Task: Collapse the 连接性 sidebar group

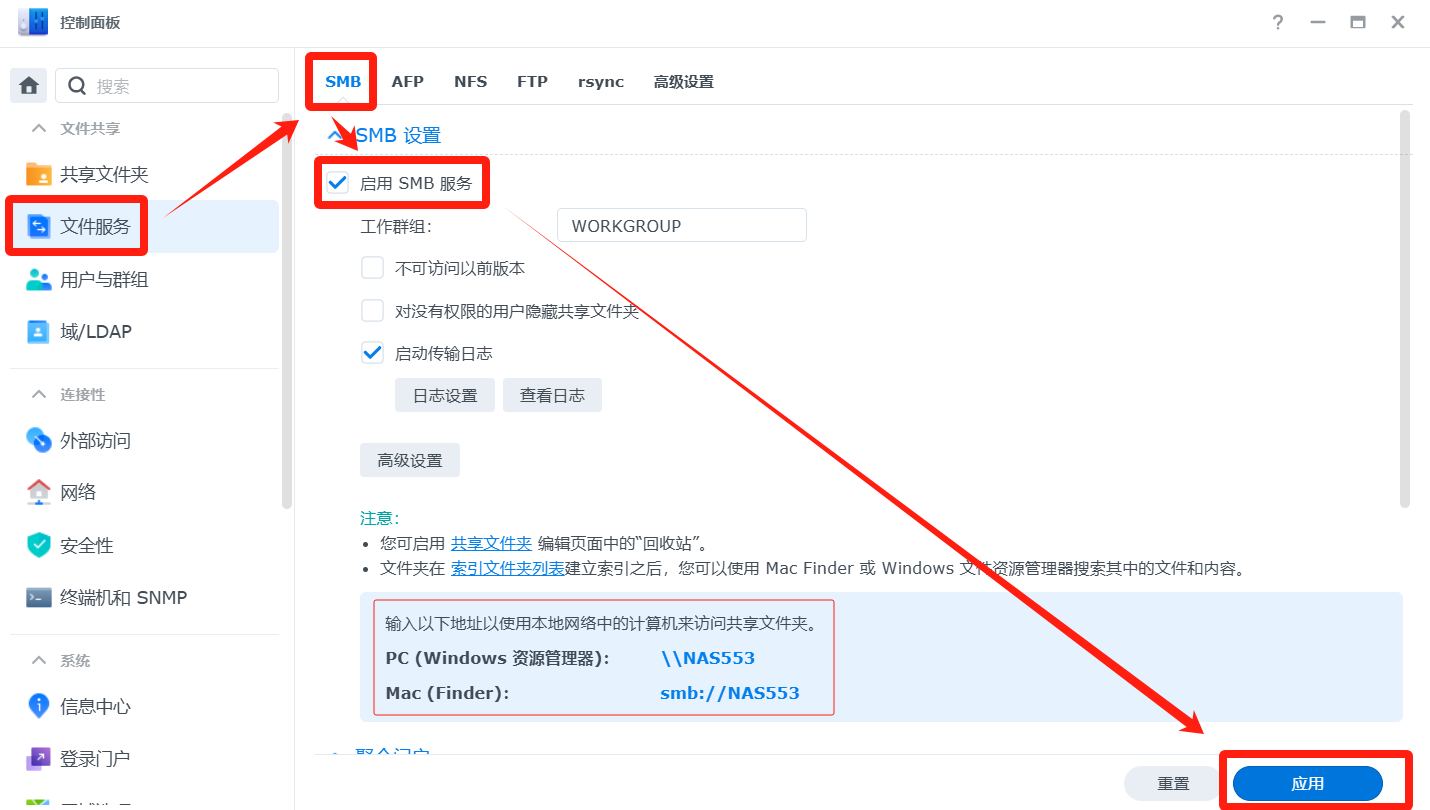Action: pyautogui.click(x=39, y=394)
